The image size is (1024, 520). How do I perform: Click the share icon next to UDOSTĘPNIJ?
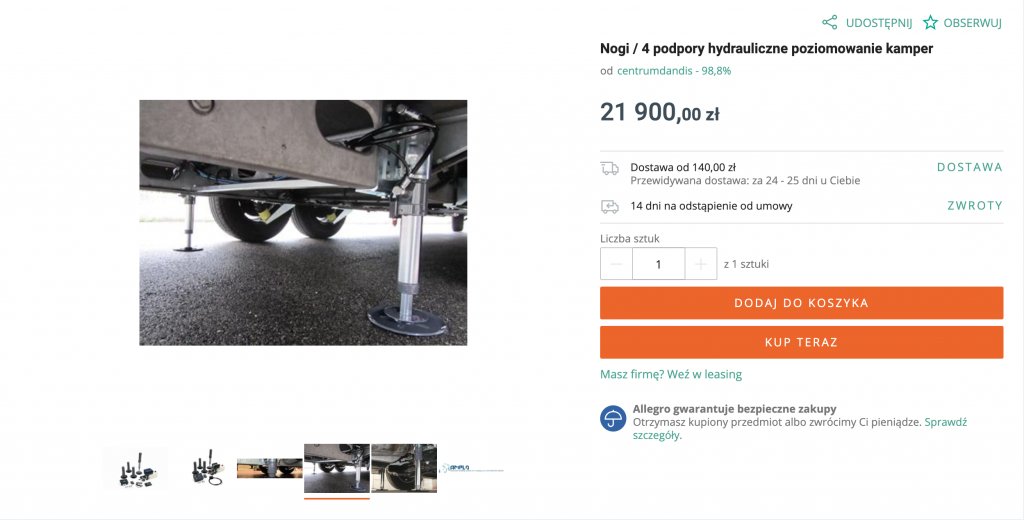[x=829, y=22]
